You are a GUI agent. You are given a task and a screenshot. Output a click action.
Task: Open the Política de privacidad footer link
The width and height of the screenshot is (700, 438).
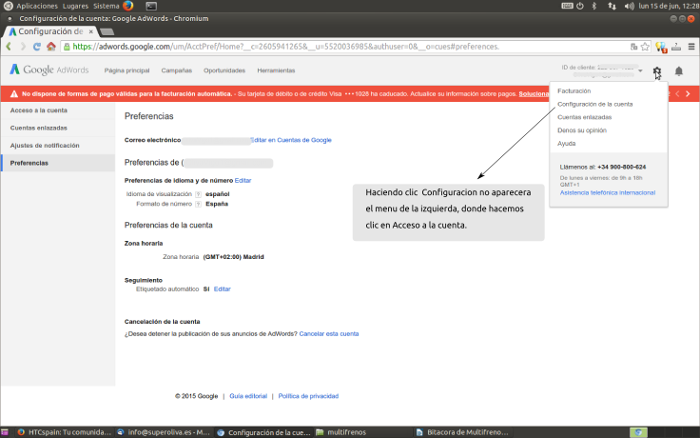click(x=308, y=396)
